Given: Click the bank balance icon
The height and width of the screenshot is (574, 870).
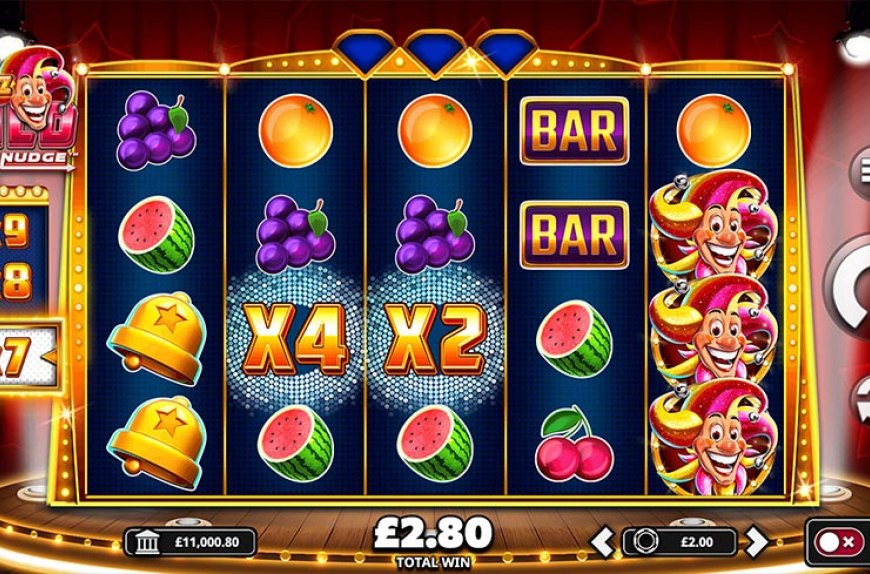Looking at the screenshot, I should pos(146,542).
